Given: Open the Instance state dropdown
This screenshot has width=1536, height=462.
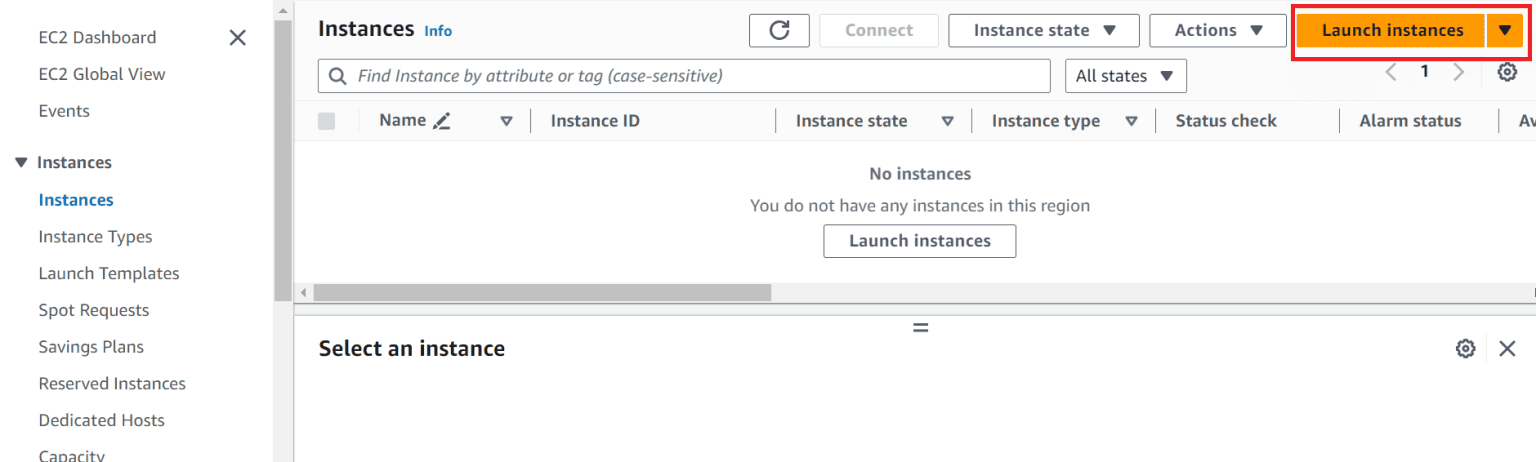Looking at the screenshot, I should pyautogui.click(x=1043, y=30).
